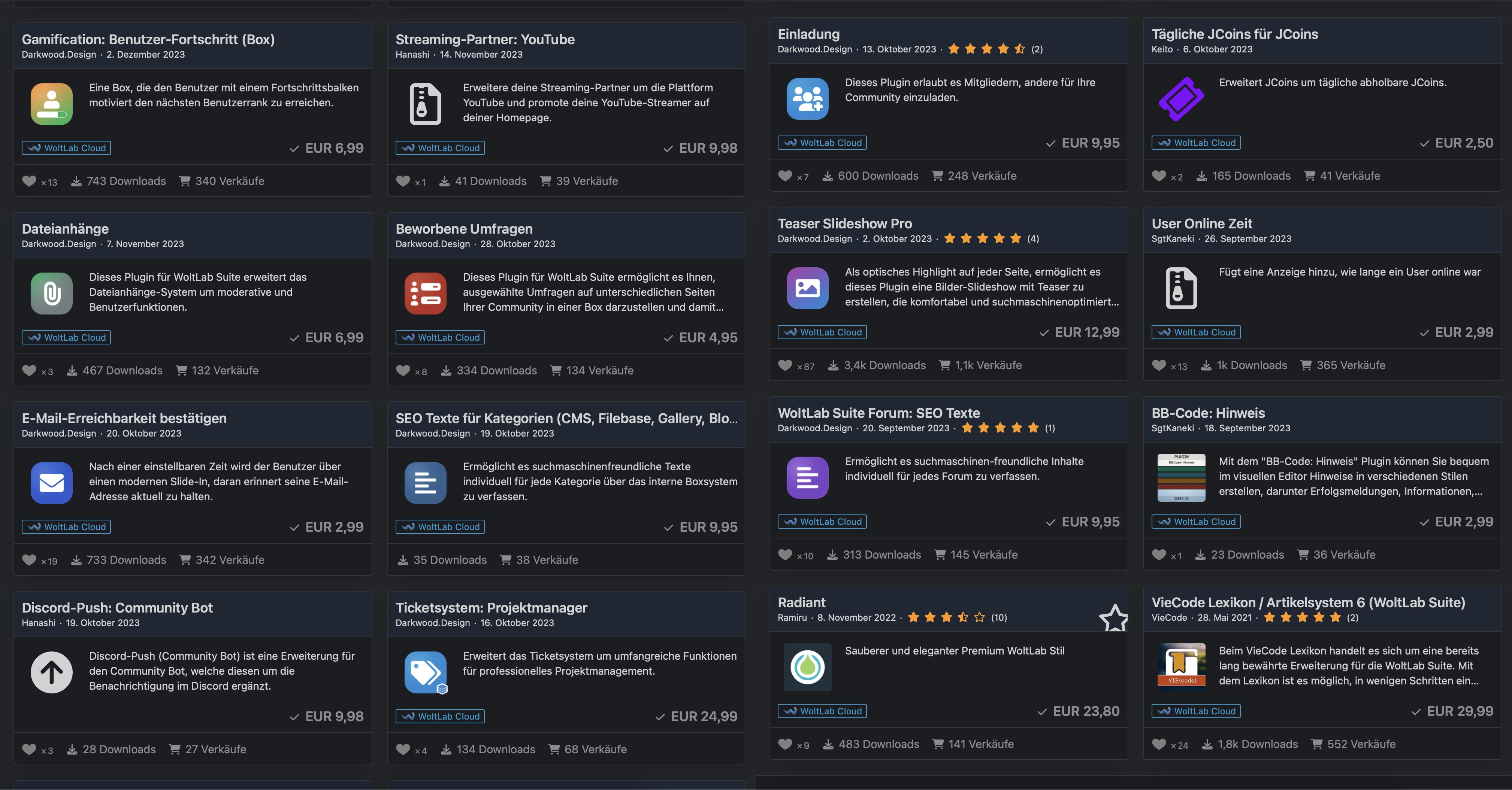Open the WoltLab Suite Forum: SEO Texte title

tap(879, 413)
